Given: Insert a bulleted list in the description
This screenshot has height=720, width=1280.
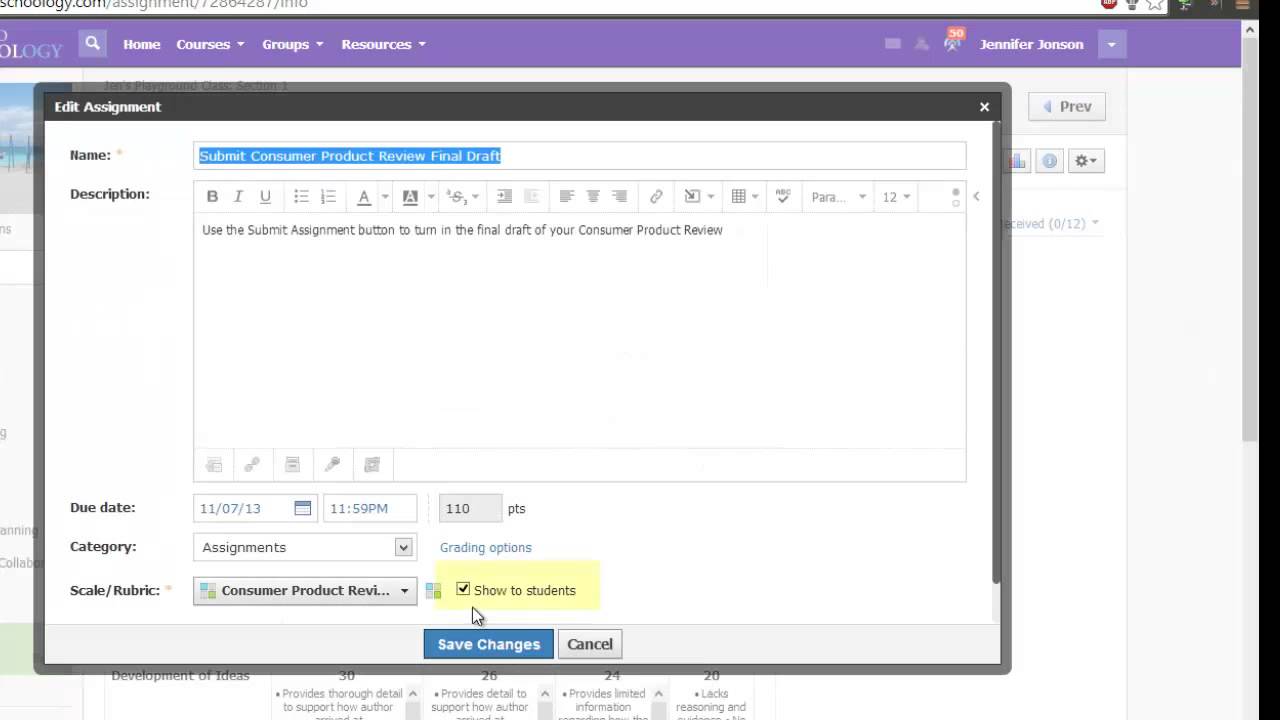Looking at the screenshot, I should click(x=301, y=197).
